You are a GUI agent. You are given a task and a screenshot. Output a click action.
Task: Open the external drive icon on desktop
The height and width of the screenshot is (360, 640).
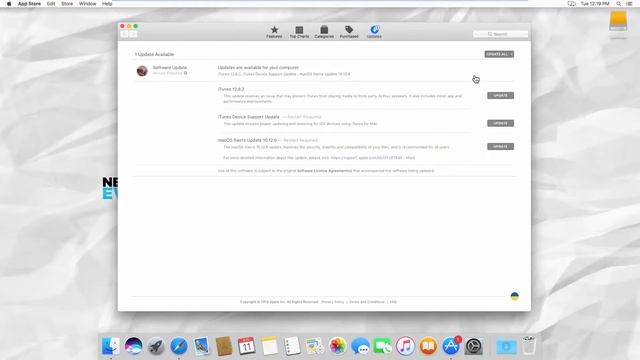coord(618,21)
